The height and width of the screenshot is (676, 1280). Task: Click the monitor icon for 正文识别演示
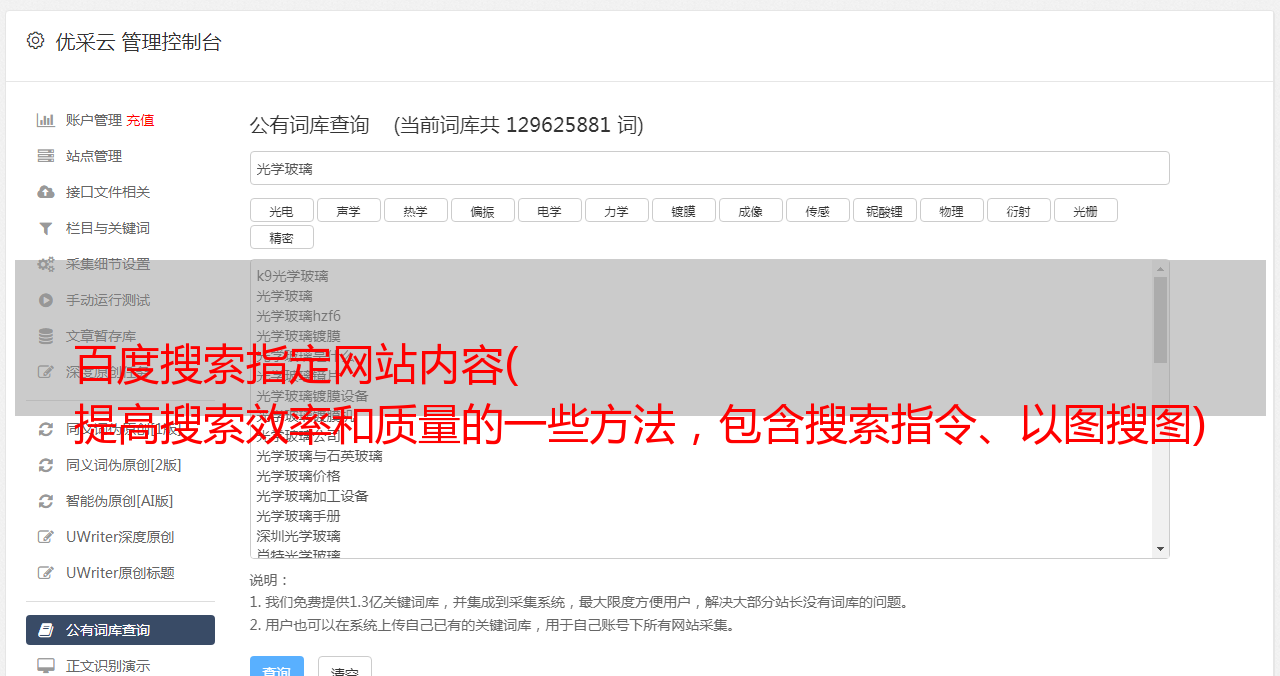pyautogui.click(x=46, y=666)
